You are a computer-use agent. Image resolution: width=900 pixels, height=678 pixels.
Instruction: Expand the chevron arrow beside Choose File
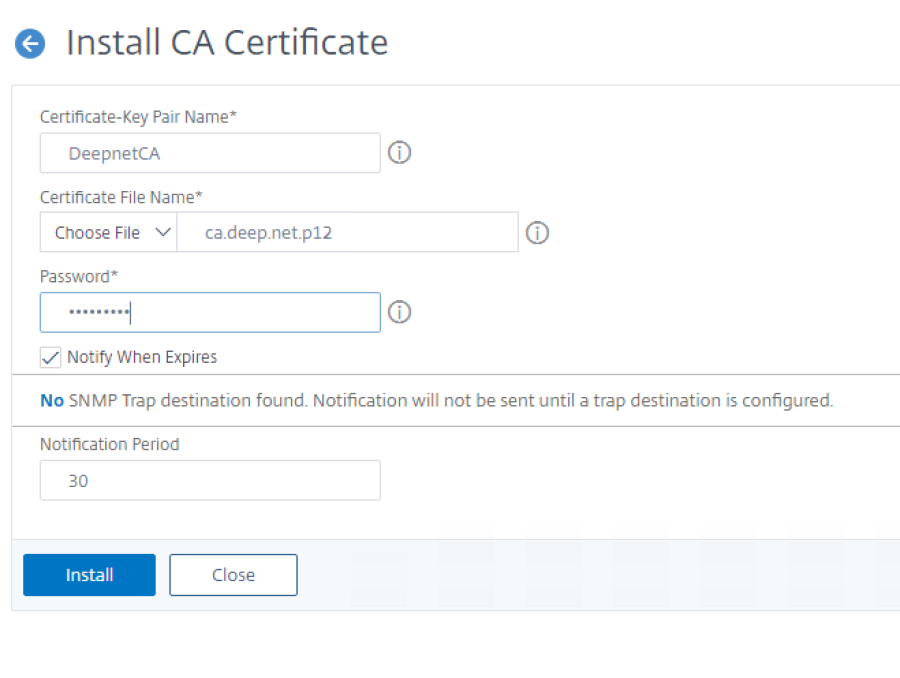[x=163, y=233]
